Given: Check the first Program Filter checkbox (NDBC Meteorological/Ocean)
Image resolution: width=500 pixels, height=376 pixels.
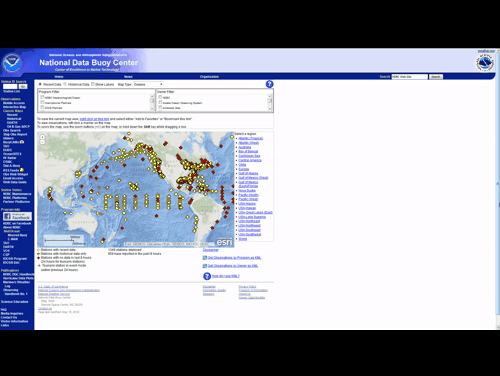Looking at the screenshot, I should (x=42, y=97).
